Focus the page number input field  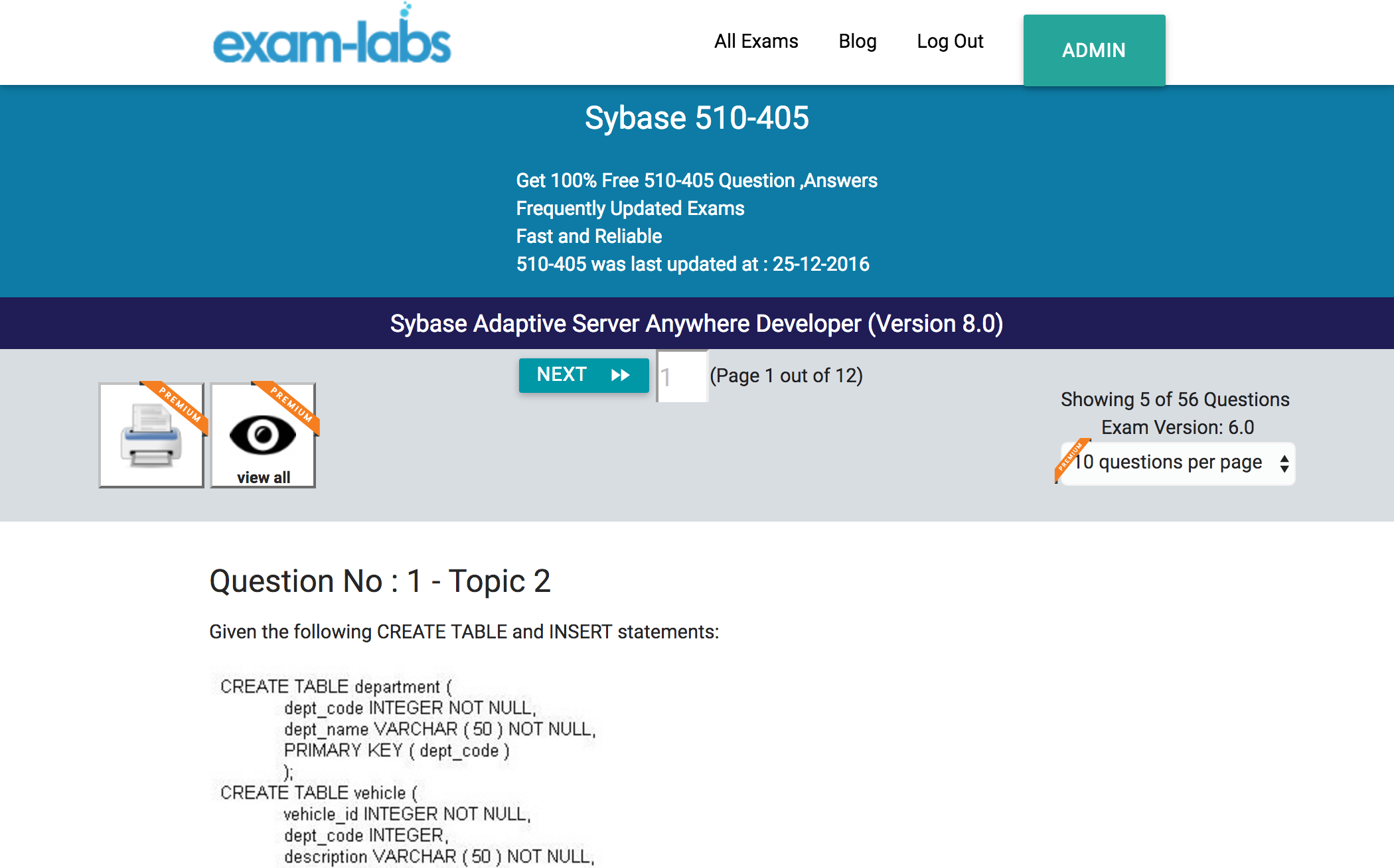682,376
